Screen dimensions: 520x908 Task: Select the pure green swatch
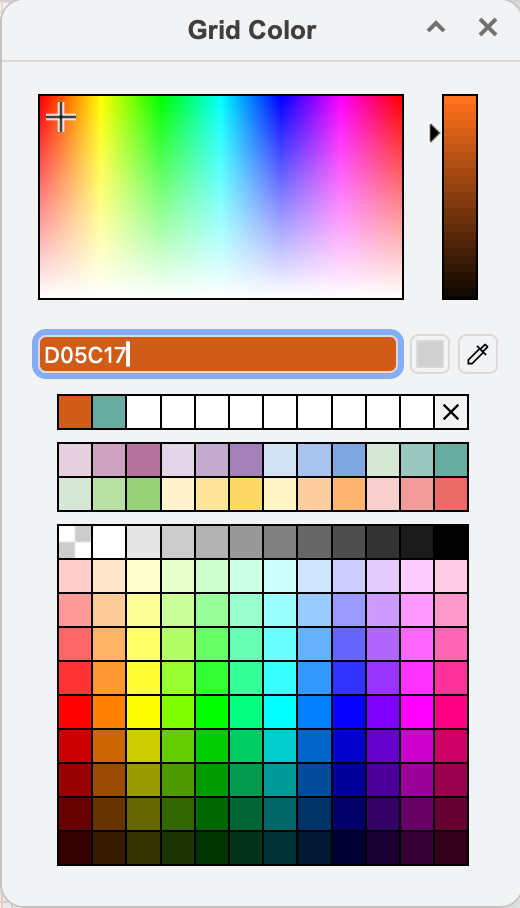point(211,712)
